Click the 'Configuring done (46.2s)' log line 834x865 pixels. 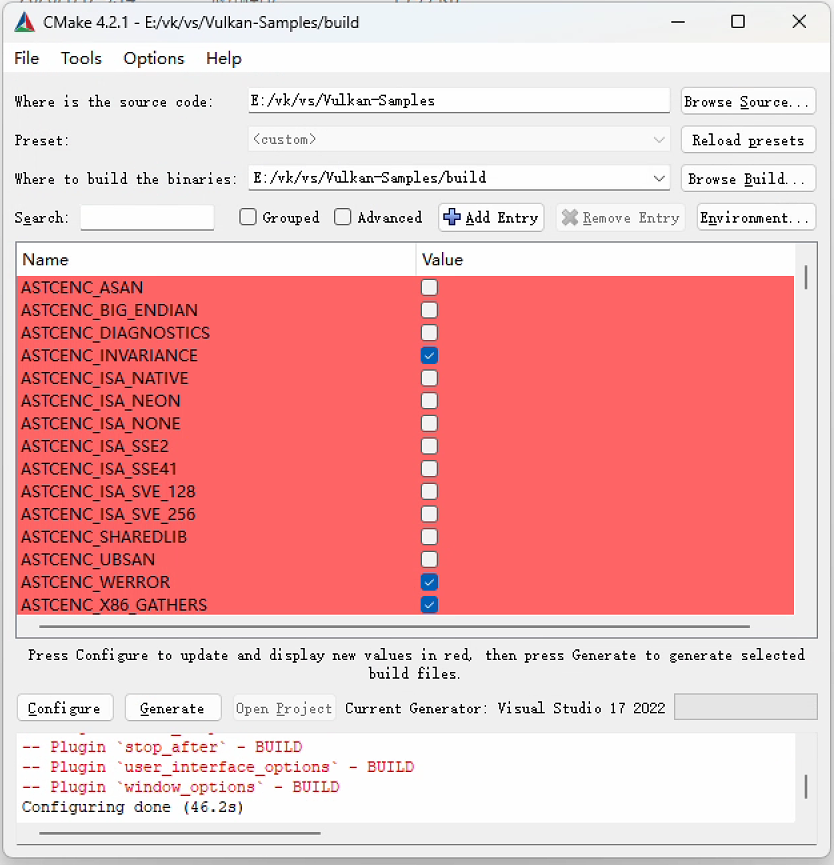pos(132,807)
